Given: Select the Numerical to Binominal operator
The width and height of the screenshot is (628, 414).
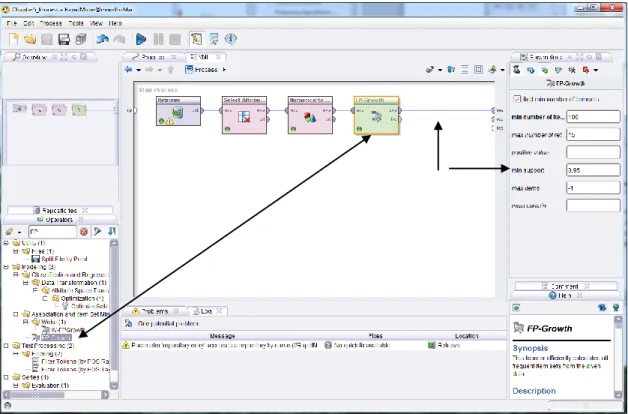Looking at the screenshot, I should [x=310, y=115].
